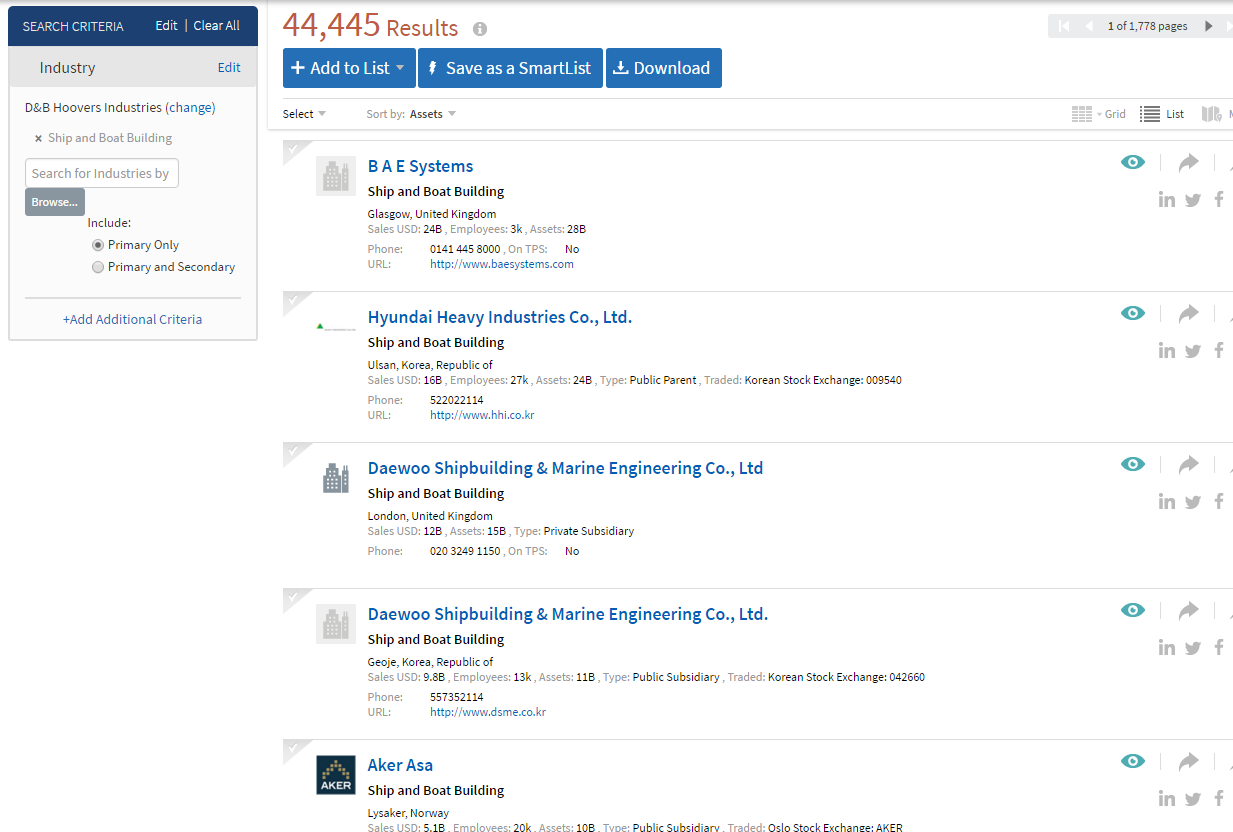Open Hyundai Heavy Industries Co., Ltd. profile
This screenshot has width=1233, height=832.
pyautogui.click(x=500, y=317)
